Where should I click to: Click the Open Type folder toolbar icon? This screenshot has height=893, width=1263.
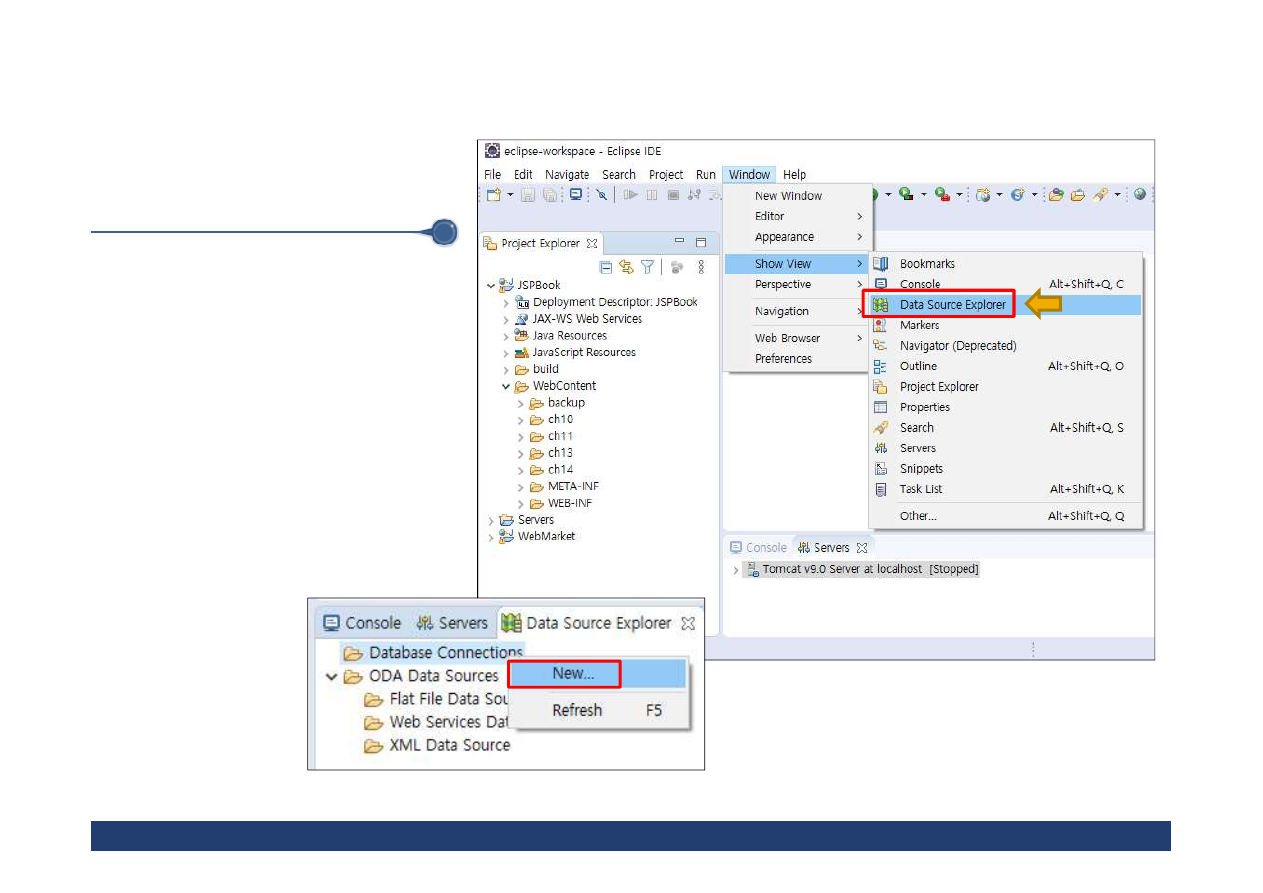[1056, 195]
